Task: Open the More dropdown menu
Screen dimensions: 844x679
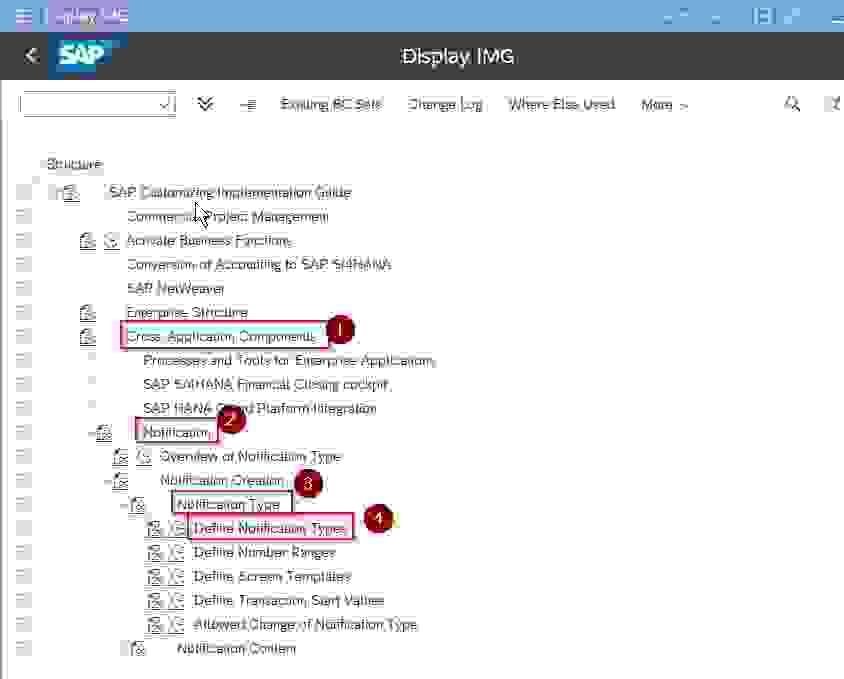Action: 664,104
